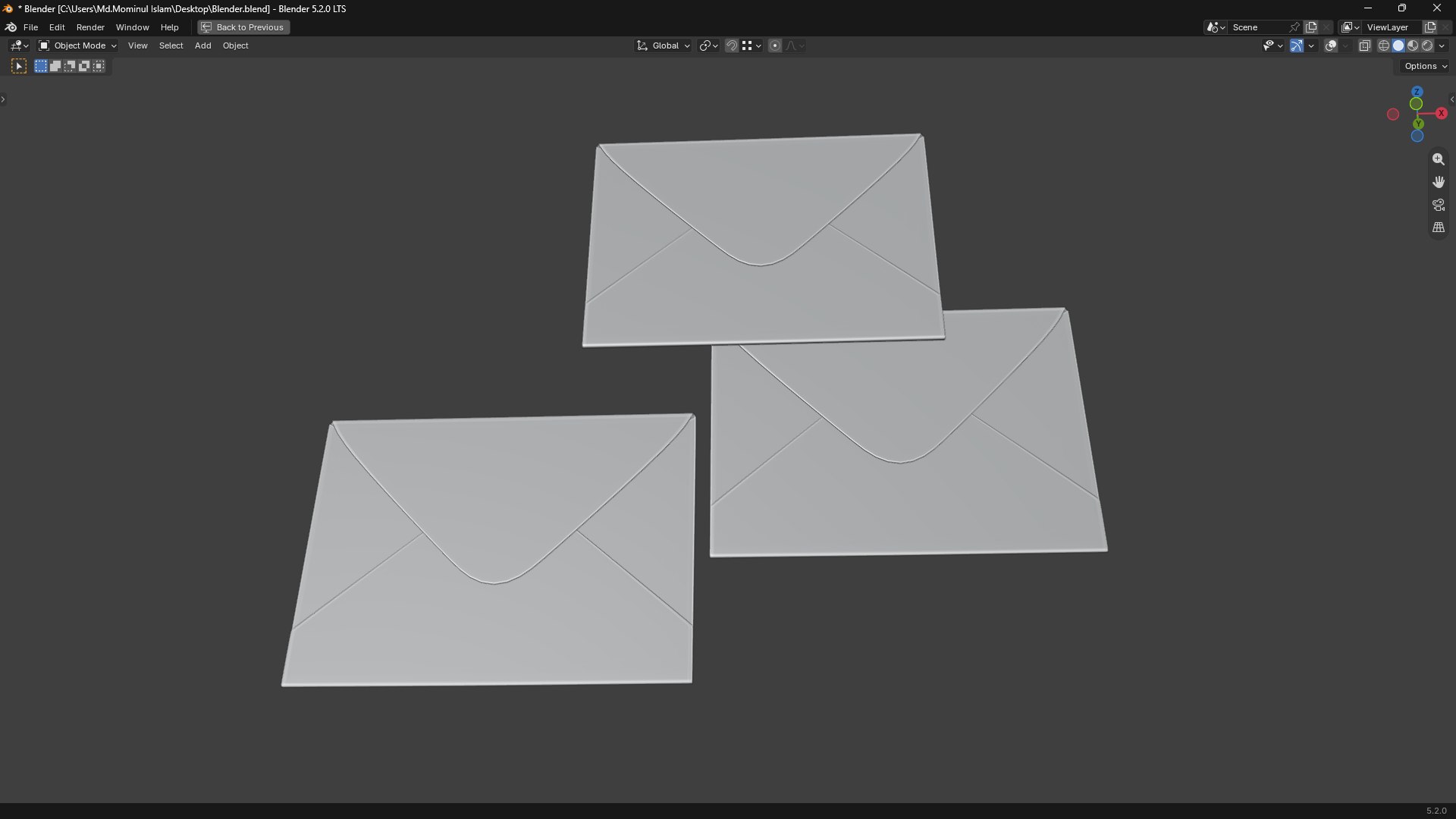Open the view layer browse icon
The image size is (1456, 819).
coord(1350,27)
